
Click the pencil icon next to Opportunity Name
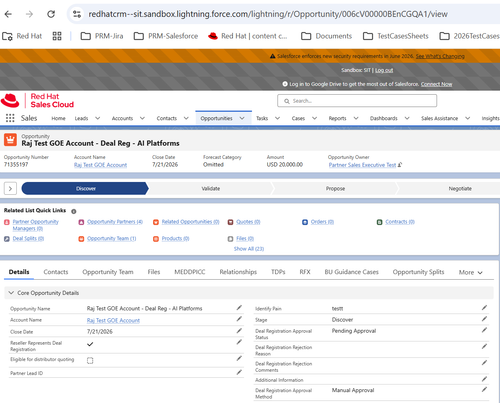pyautogui.click(x=239, y=308)
